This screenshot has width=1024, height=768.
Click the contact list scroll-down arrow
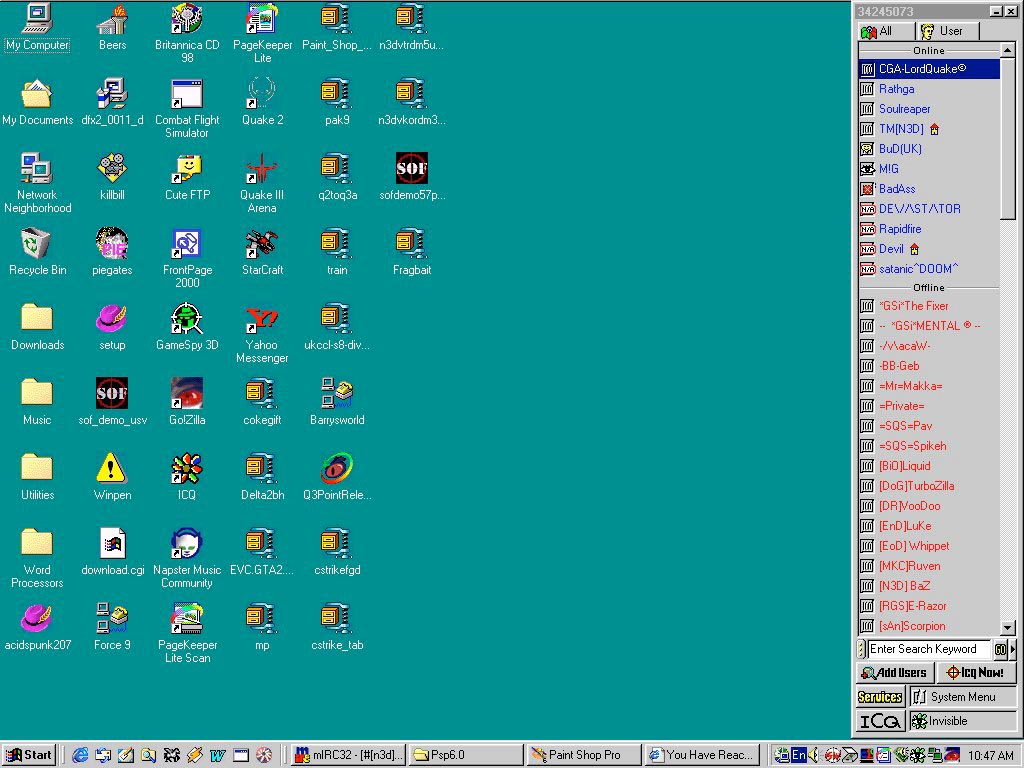click(x=1008, y=628)
